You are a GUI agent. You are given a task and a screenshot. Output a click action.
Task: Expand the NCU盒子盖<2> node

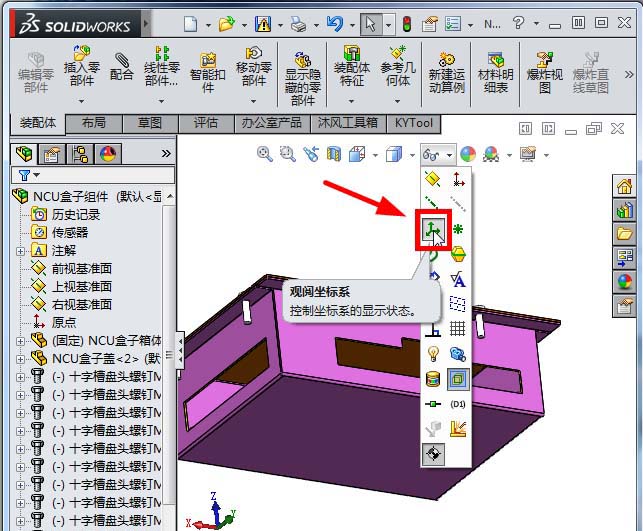20,359
